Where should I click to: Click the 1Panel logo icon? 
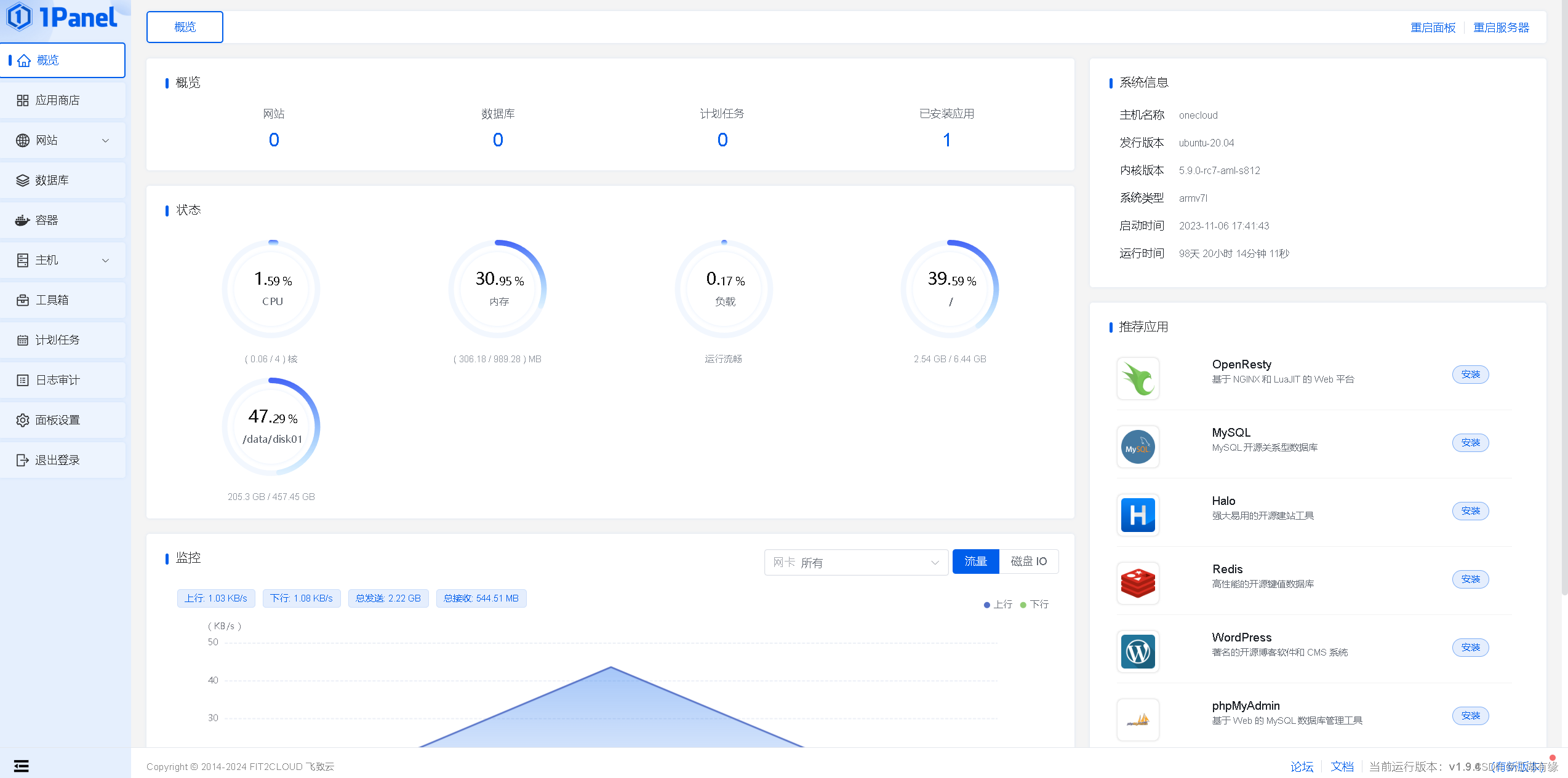[x=20, y=17]
